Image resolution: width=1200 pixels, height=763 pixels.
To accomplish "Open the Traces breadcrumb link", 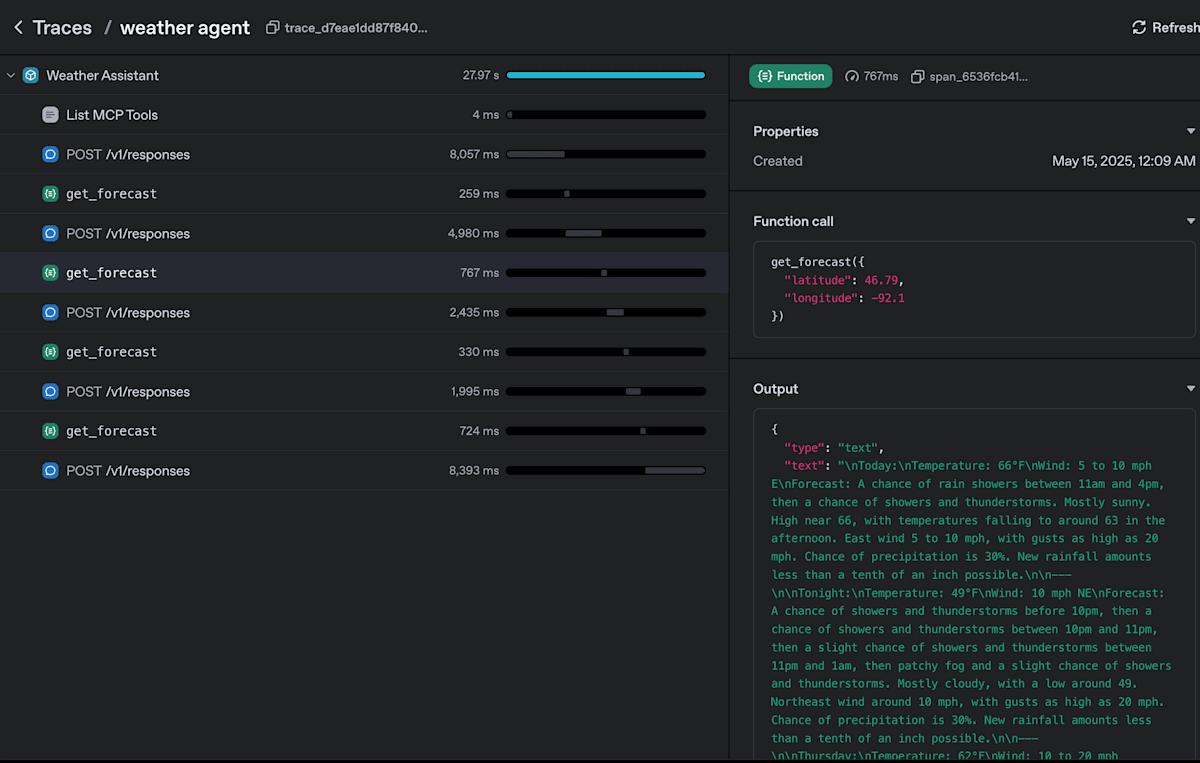I will coord(62,28).
